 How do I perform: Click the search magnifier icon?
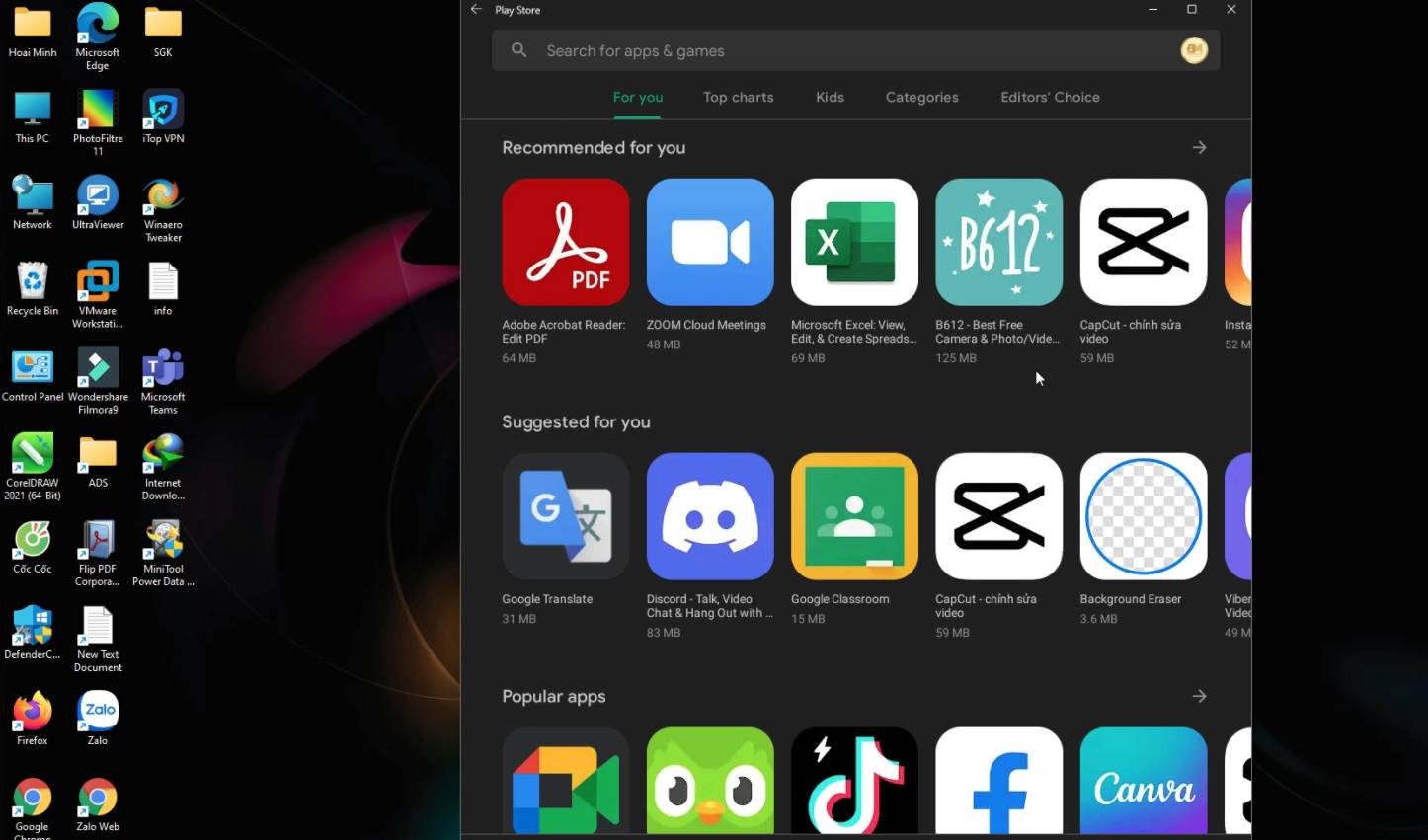click(x=518, y=50)
